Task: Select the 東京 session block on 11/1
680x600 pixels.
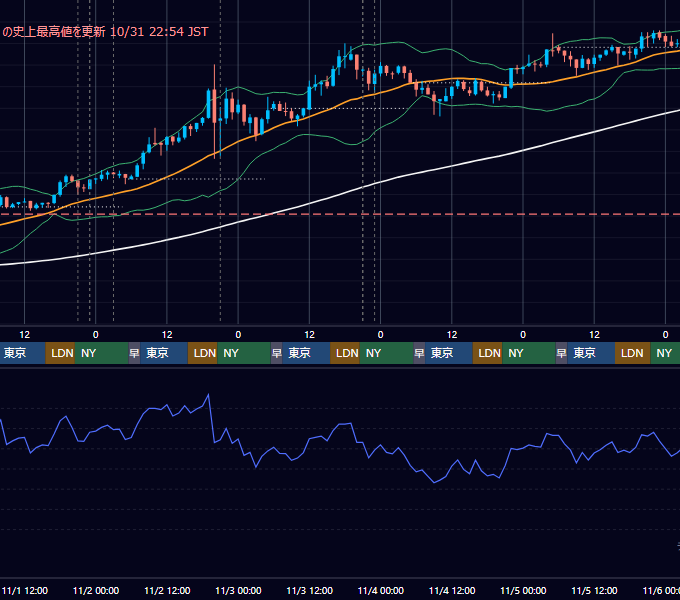Action: pos(23,353)
